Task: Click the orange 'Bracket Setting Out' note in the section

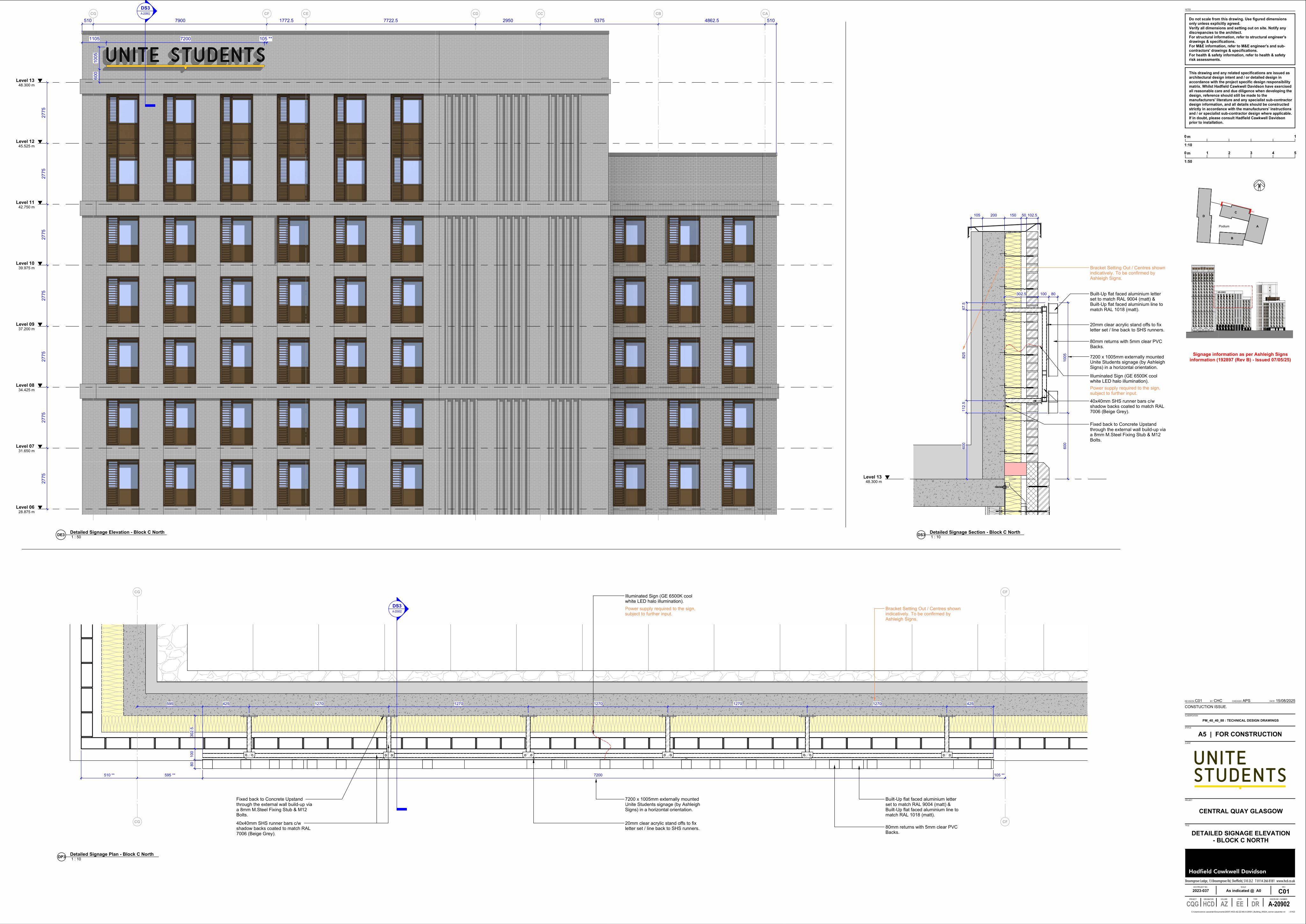Action: 1127,273
